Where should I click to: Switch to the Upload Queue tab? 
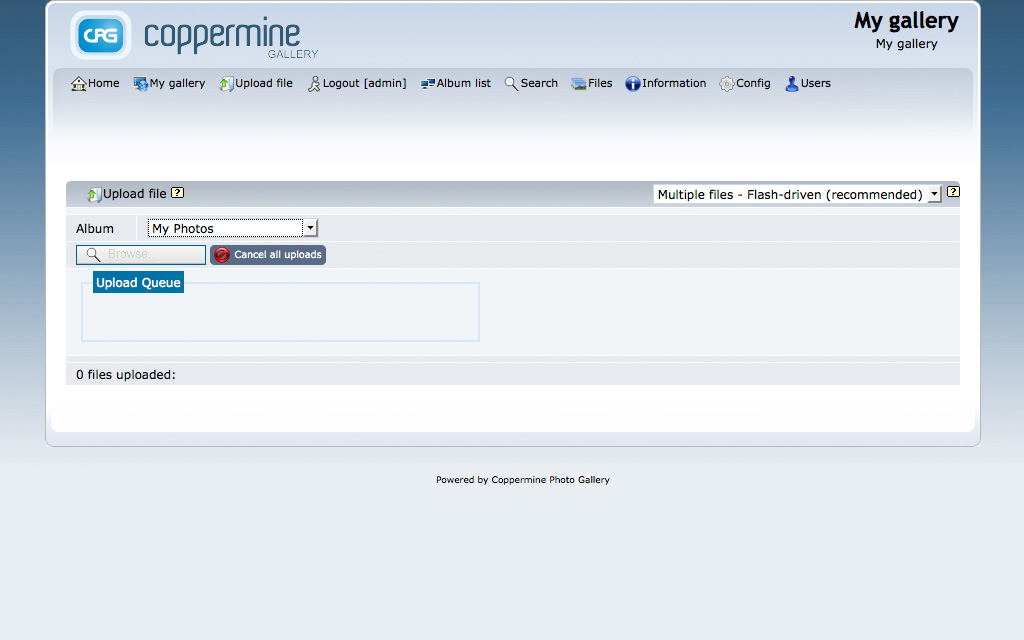137,282
